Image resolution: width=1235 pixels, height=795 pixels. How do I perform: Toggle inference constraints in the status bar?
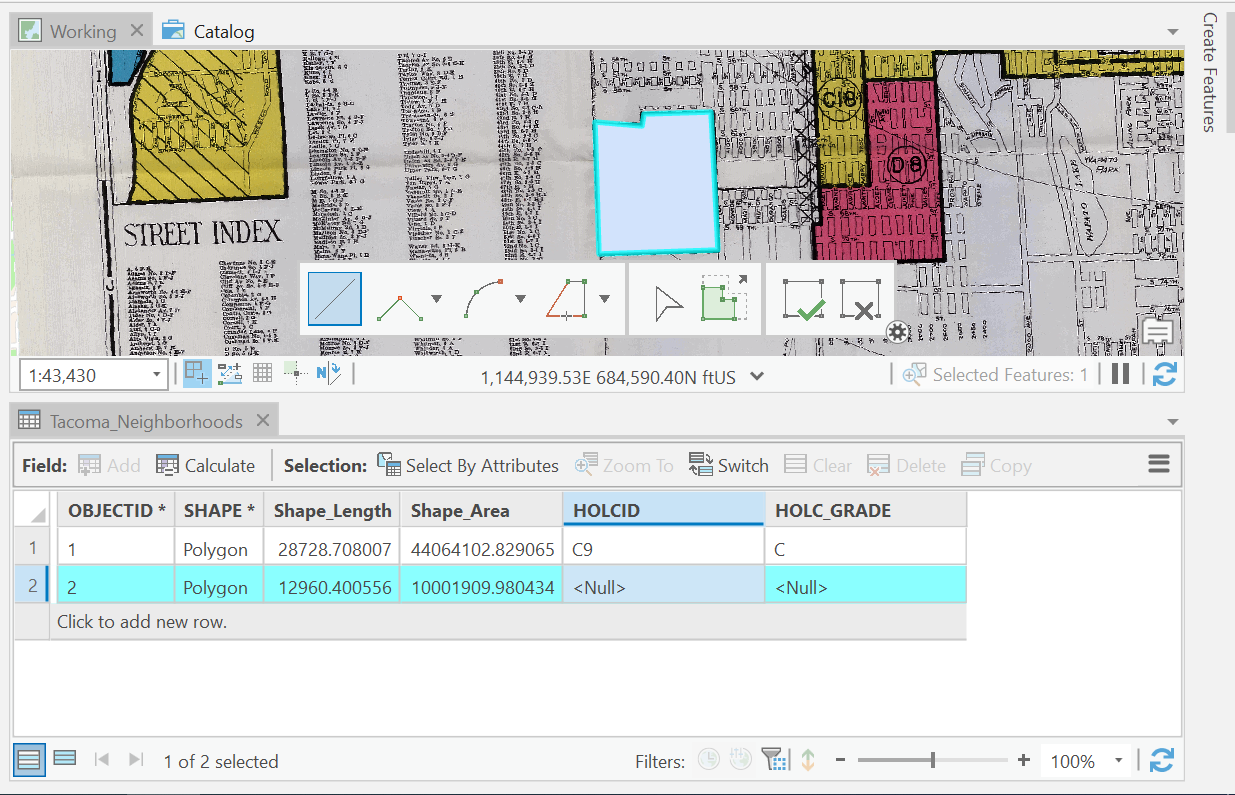point(295,374)
